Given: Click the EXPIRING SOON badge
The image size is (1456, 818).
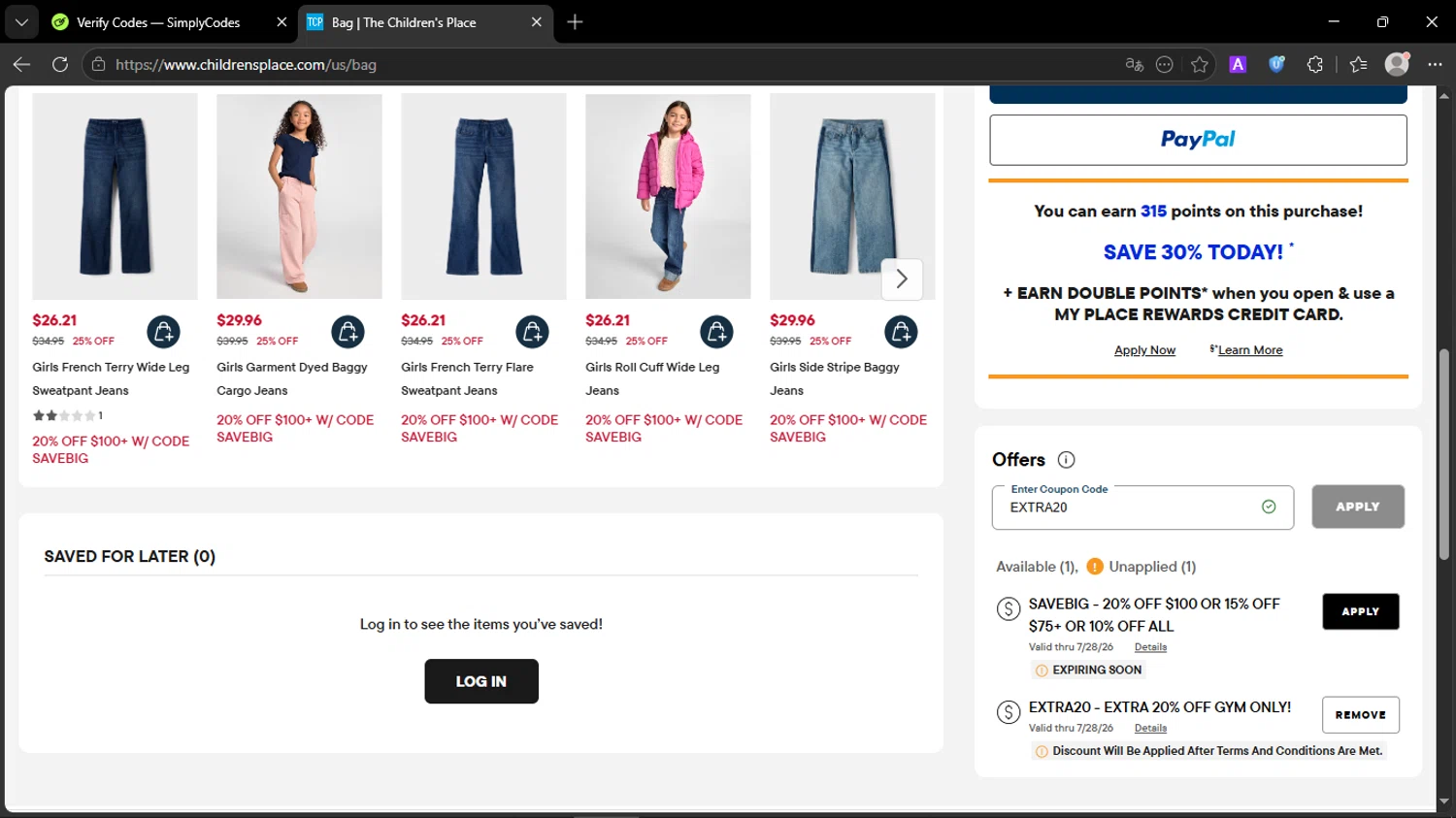Looking at the screenshot, I should 1089,670.
